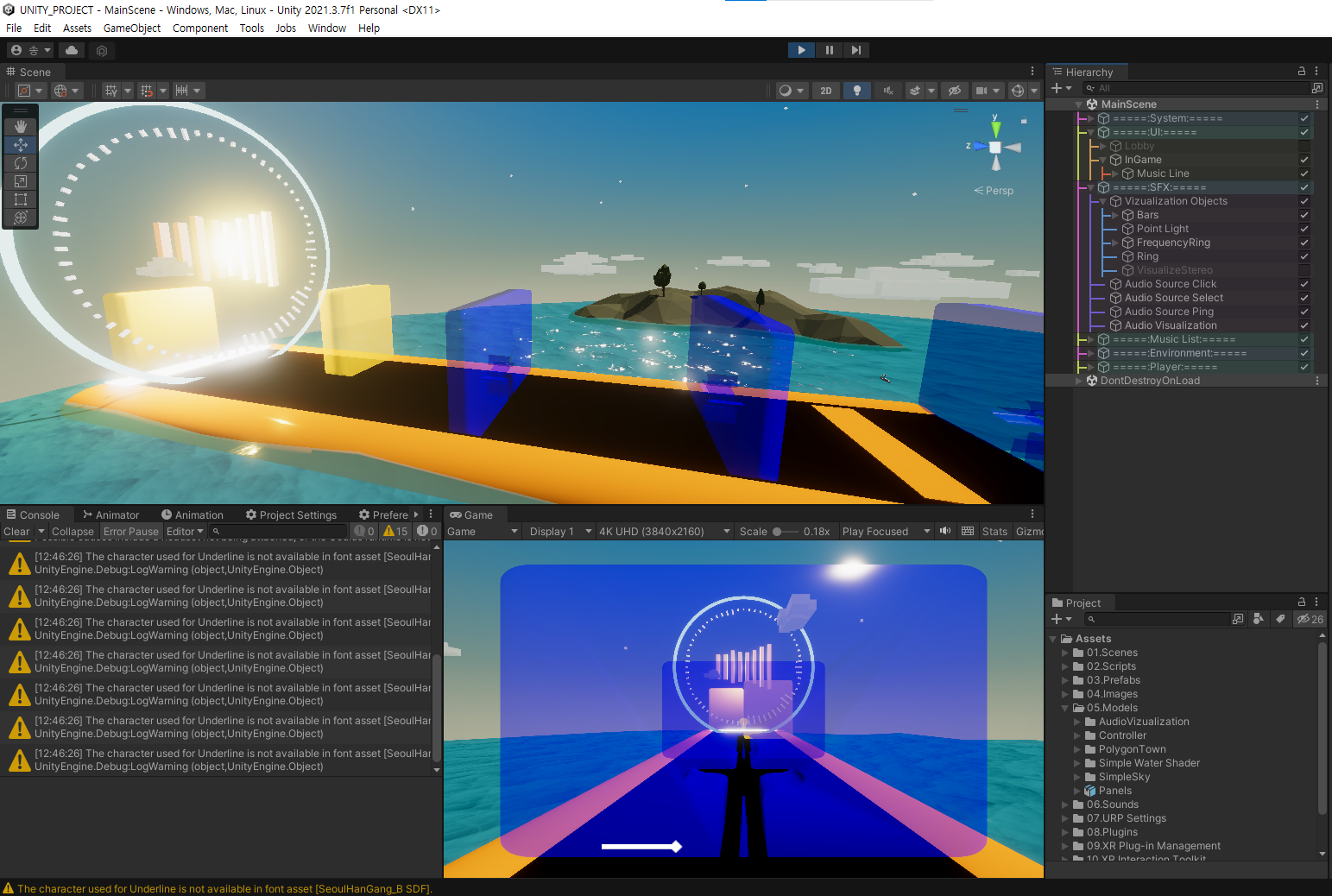Toggle console warning count filter

(x=395, y=531)
